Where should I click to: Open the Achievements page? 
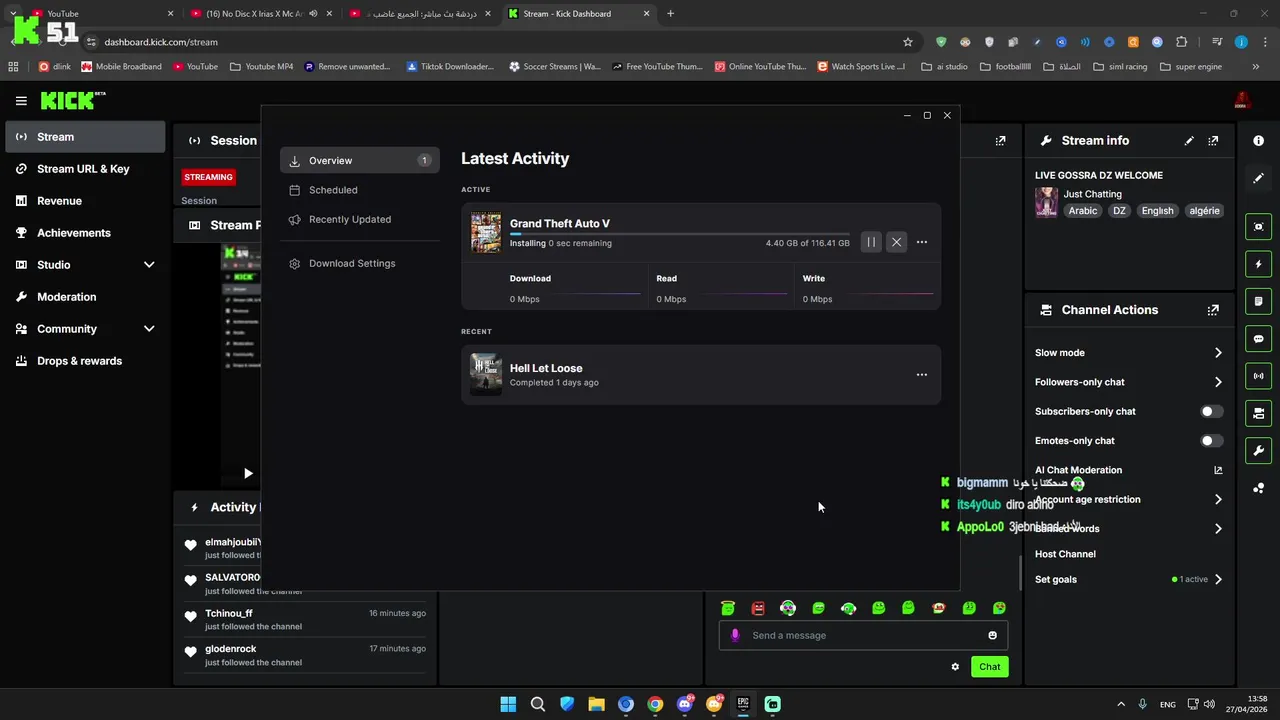pyautogui.click(x=85, y=233)
